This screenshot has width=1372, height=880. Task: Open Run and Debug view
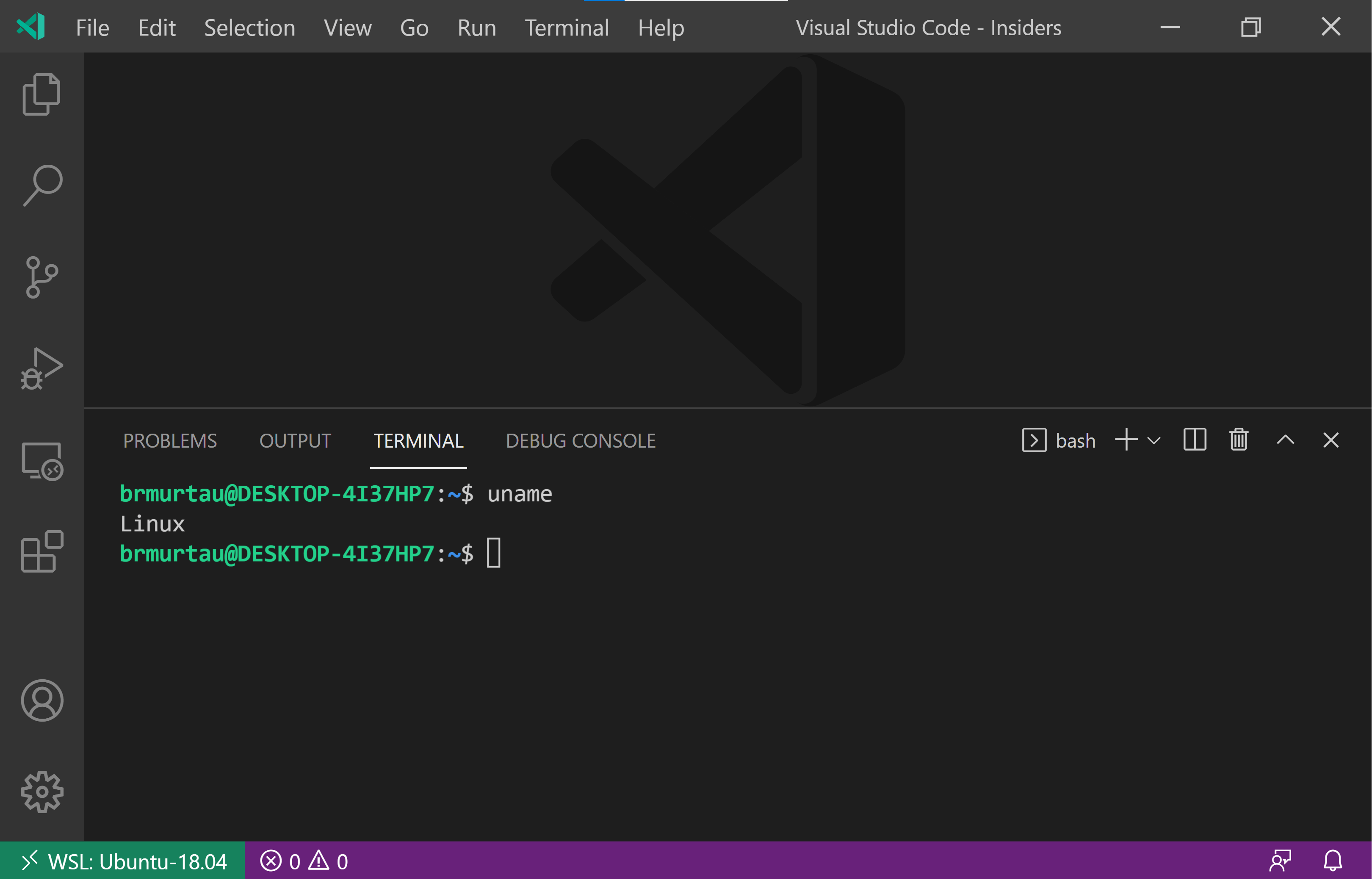tap(41, 368)
